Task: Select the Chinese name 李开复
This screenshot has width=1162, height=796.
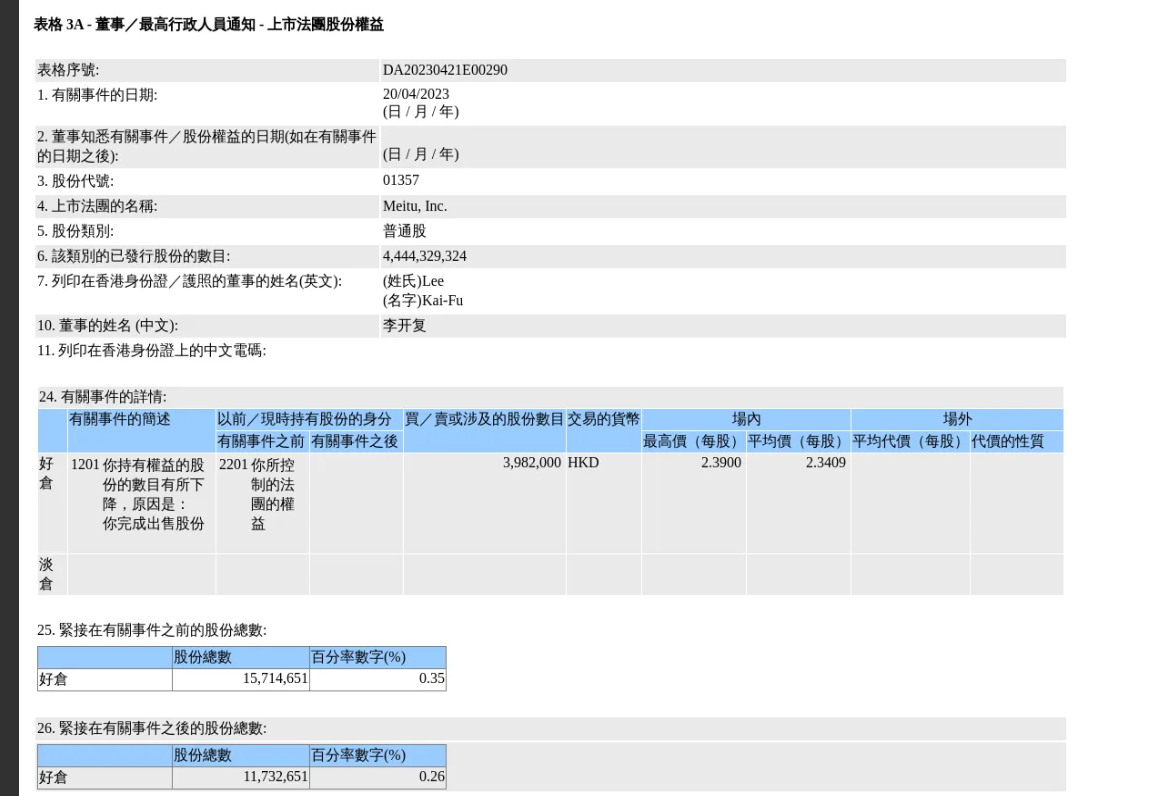Action: [404, 326]
